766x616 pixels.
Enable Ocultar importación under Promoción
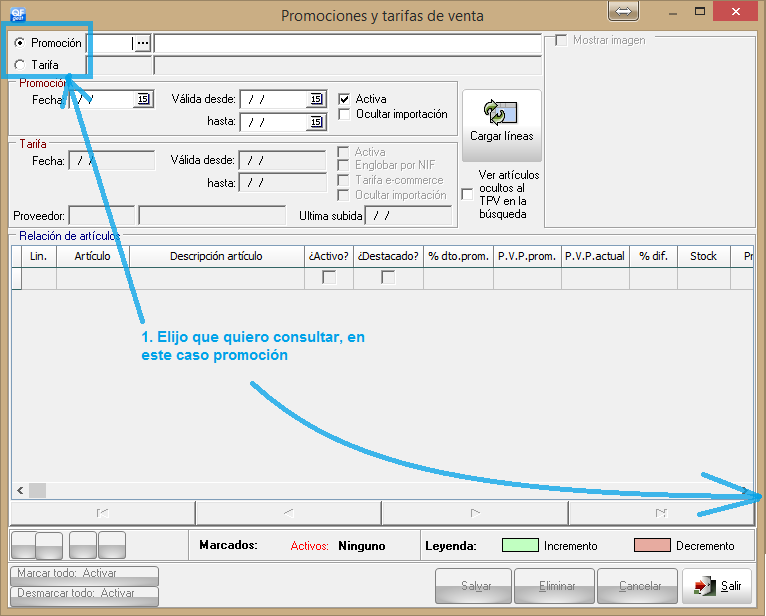(x=344, y=114)
